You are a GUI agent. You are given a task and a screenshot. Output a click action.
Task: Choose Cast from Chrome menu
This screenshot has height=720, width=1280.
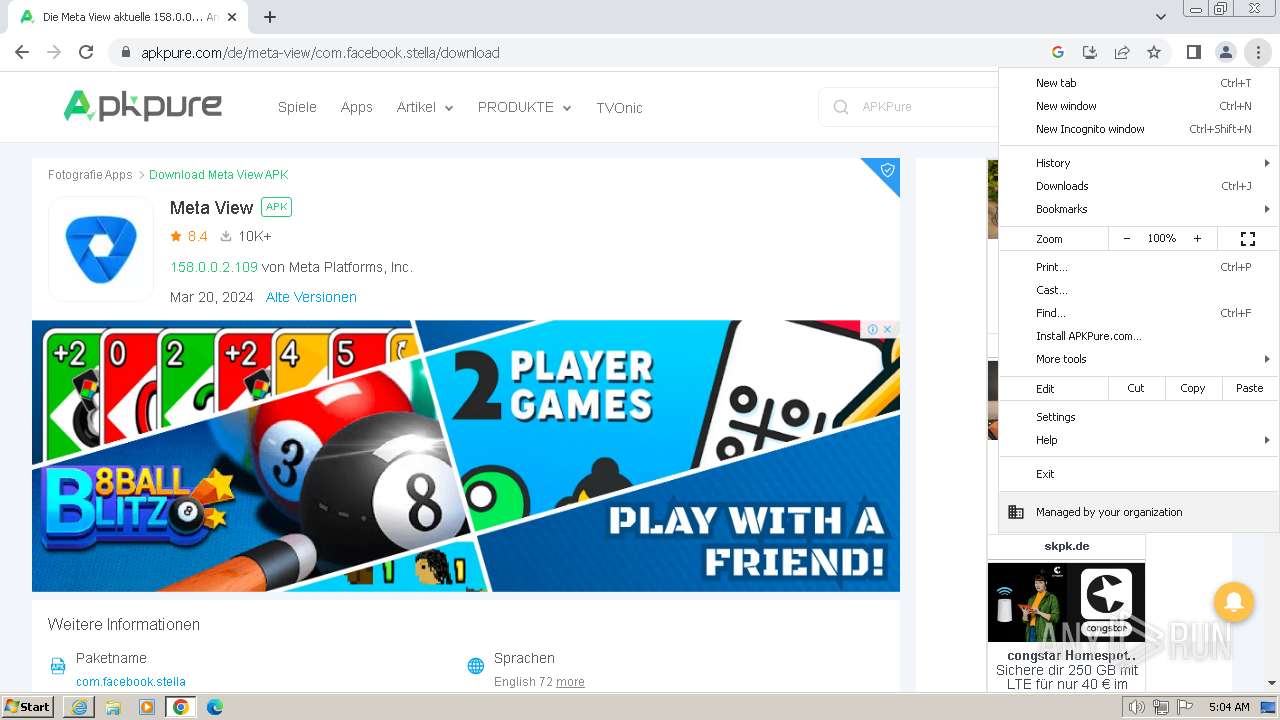[1139, 290]
